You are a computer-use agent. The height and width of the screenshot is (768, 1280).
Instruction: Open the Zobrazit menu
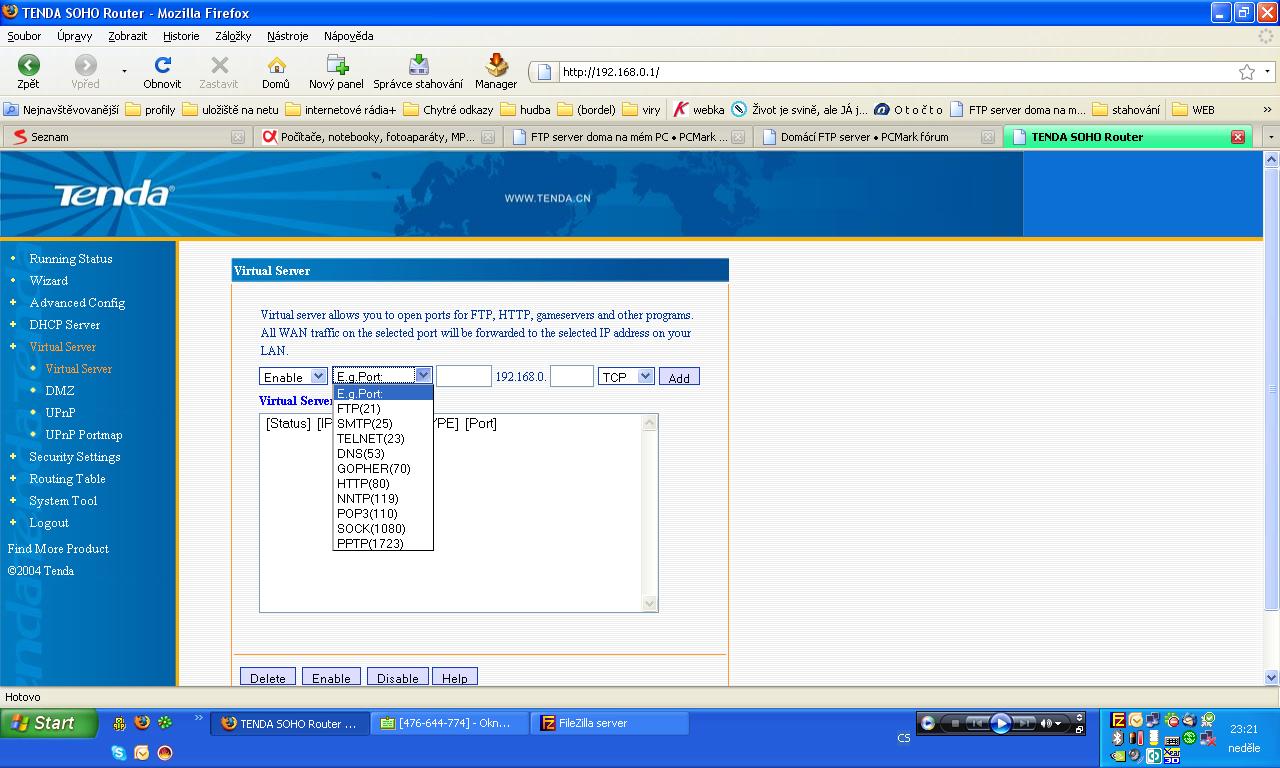(128, 36)
